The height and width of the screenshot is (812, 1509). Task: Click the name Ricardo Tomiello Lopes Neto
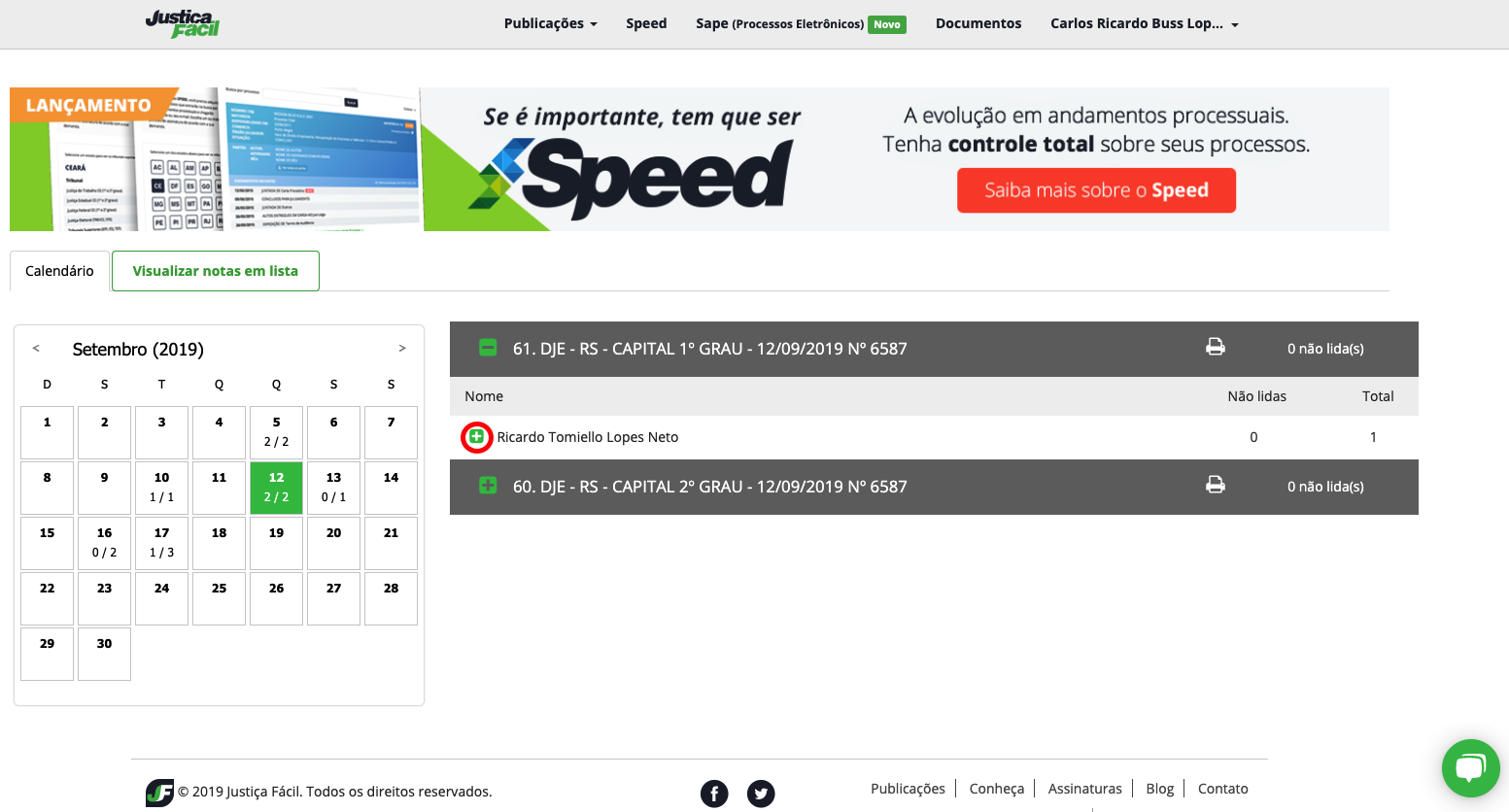click(x=588, y=437)
